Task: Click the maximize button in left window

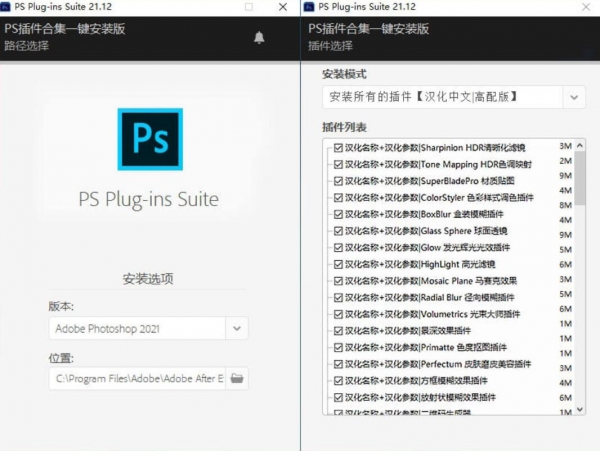Action: tap(249, 7)
